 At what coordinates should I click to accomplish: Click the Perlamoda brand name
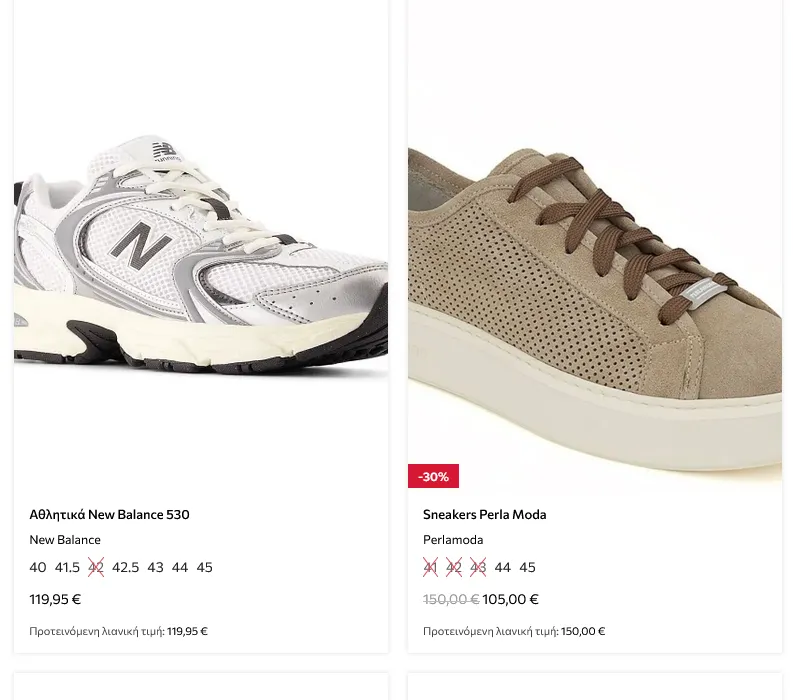tap(453, 540)
